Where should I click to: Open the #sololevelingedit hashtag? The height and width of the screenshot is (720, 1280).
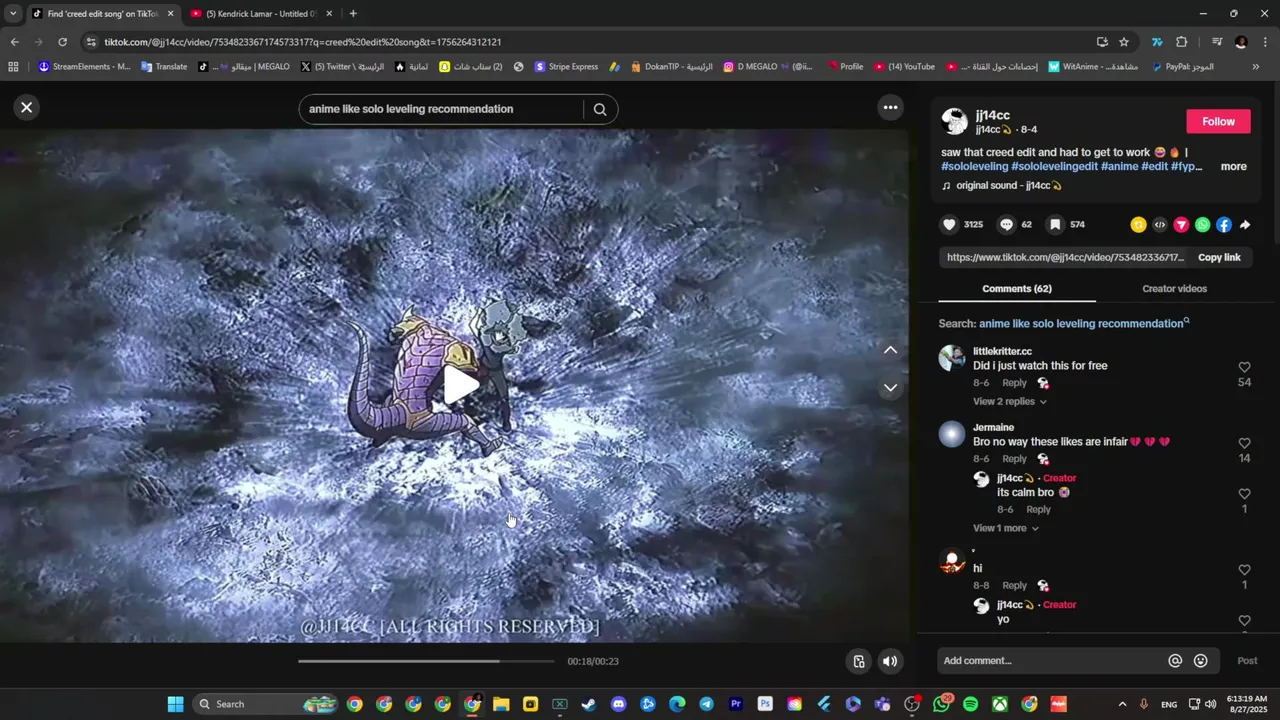coord(1054,167)
